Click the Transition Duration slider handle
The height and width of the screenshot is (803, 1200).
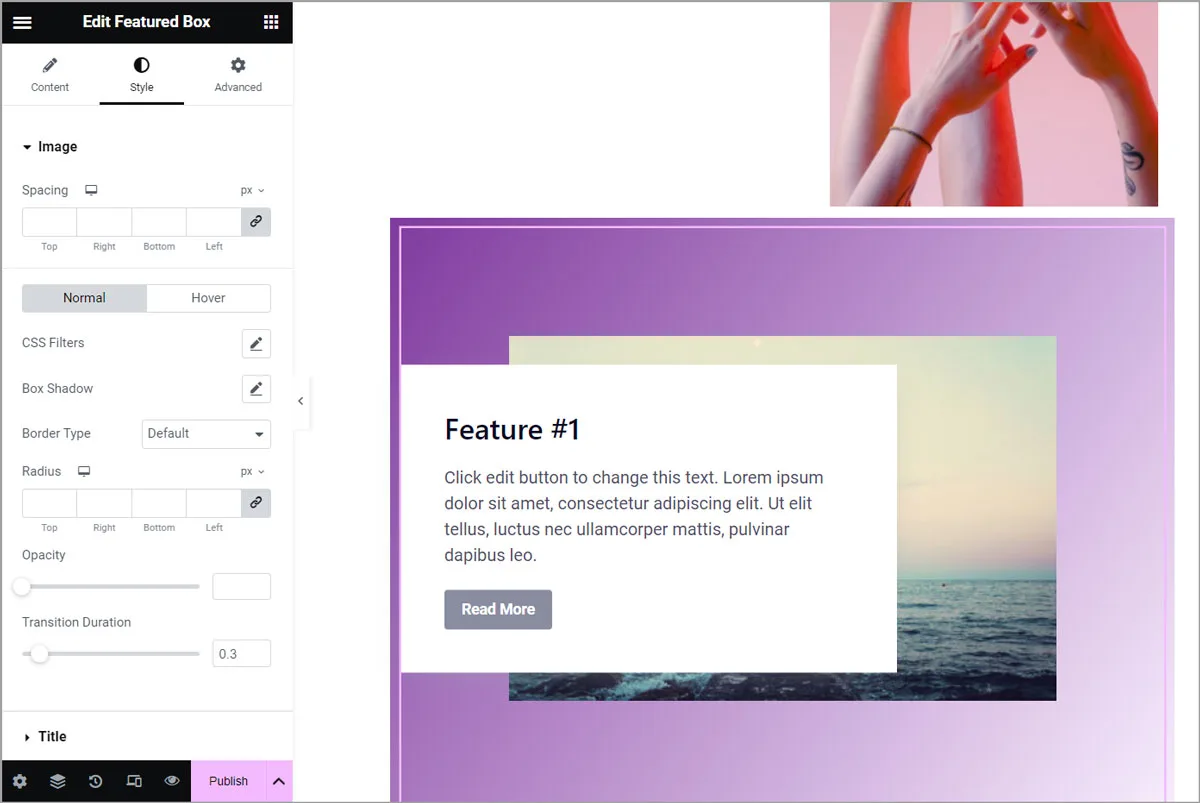pyautogui.click(x=39, y=654)
